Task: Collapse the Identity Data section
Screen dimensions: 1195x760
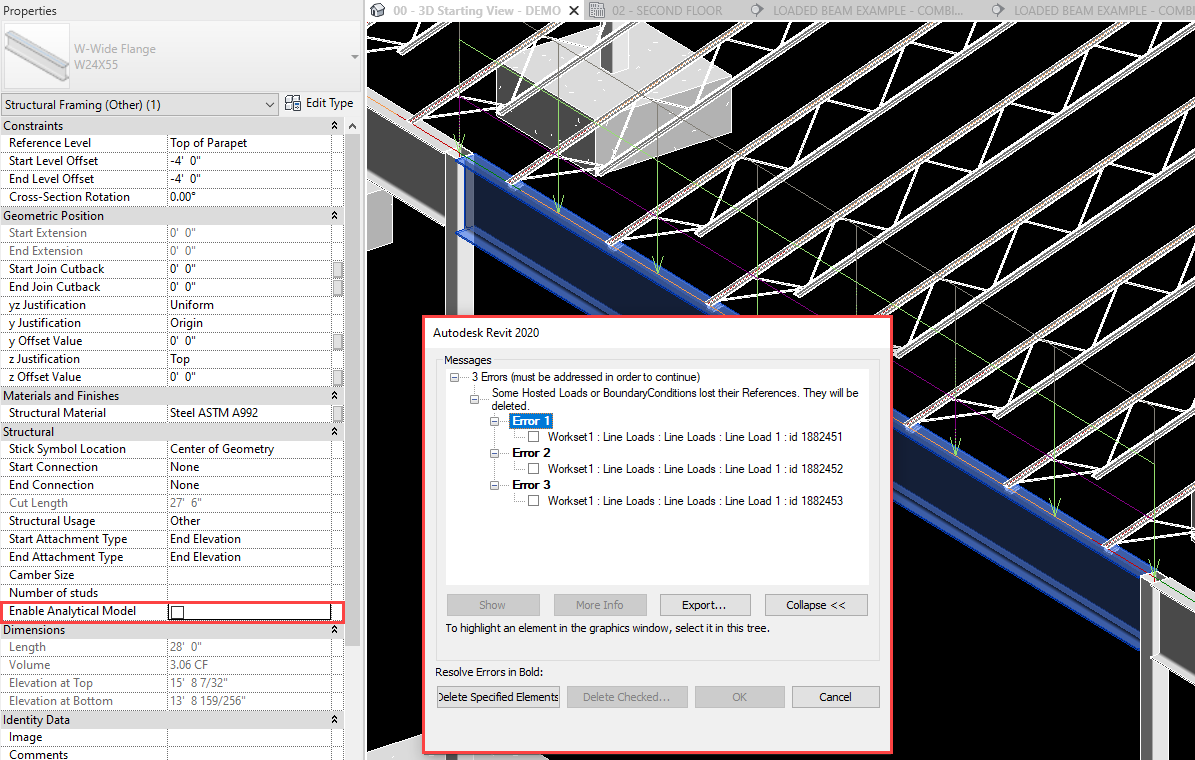Action: click(x=334, y=720)
